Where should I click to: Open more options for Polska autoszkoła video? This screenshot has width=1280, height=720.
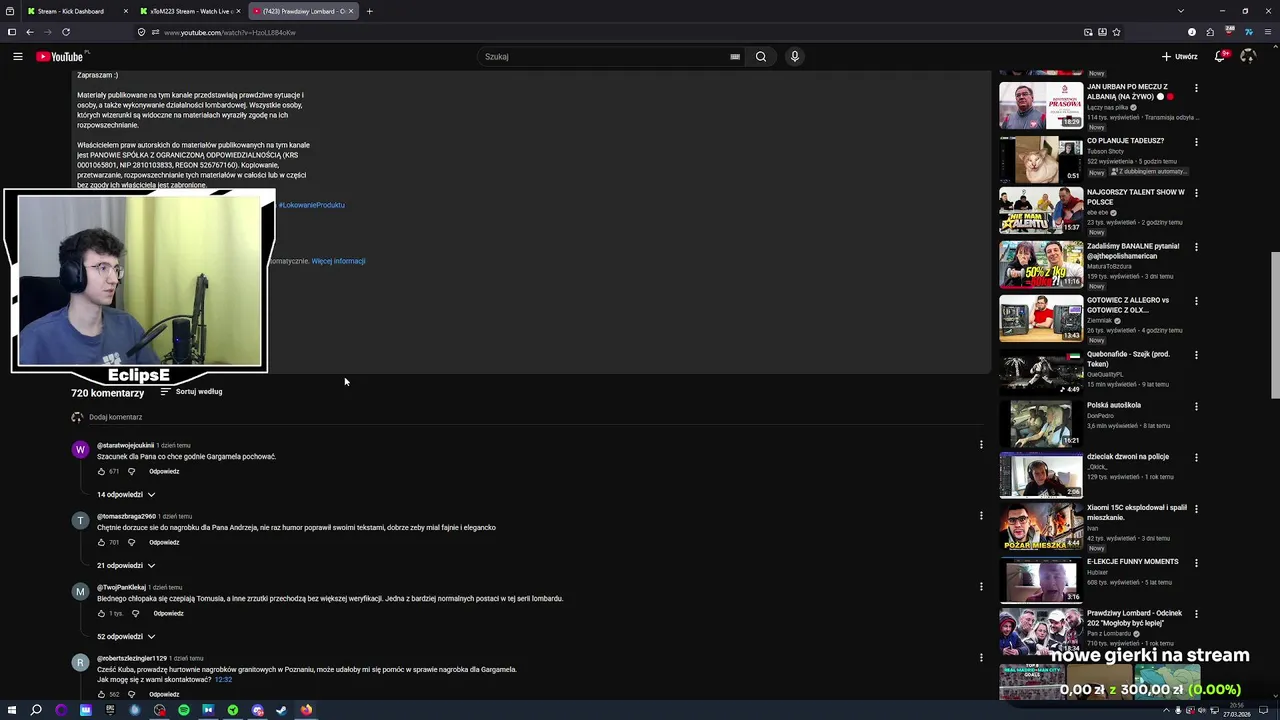point(1196,407)
